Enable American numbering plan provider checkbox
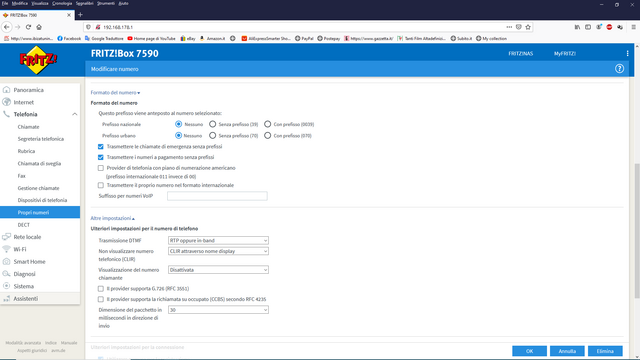Viewport: 640px width, 360px height. coord(101,168)
